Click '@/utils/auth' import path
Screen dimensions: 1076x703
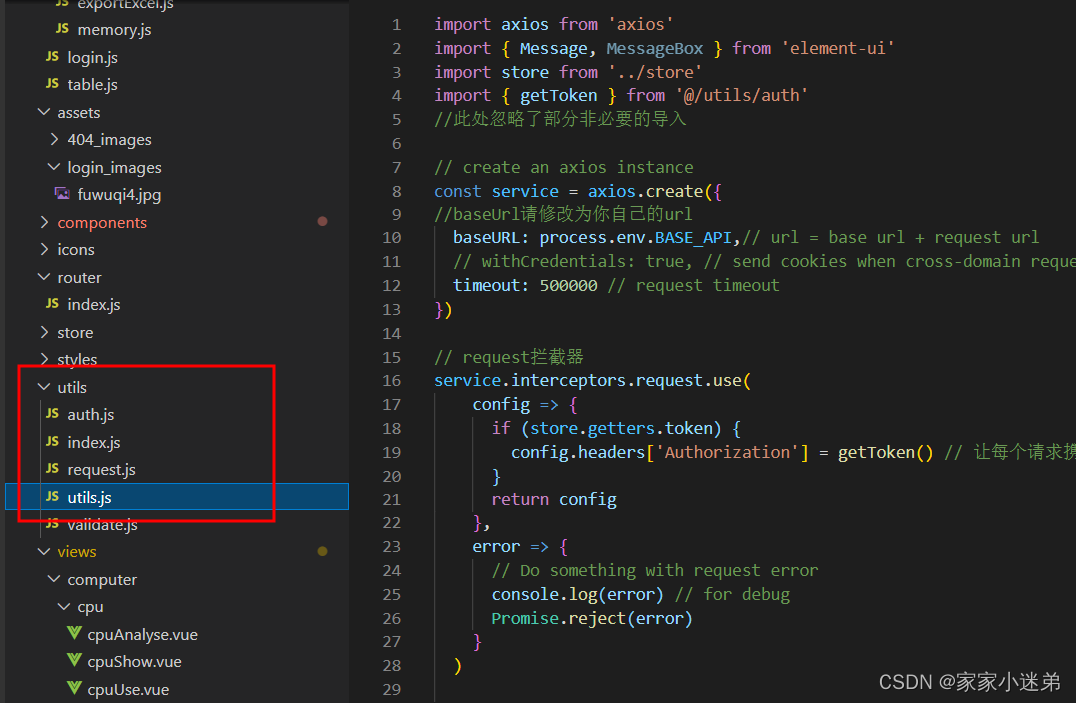742,95
